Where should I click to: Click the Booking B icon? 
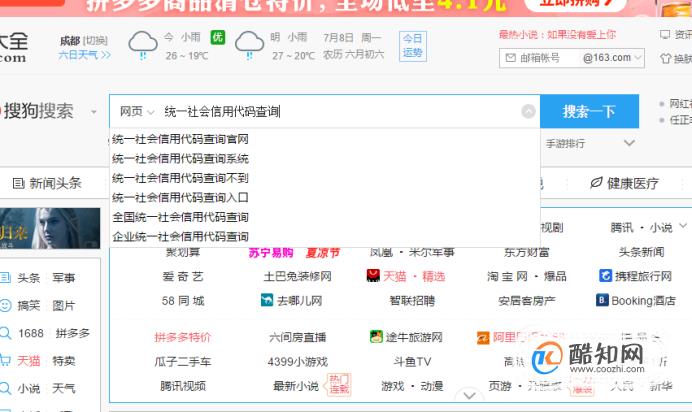602,300
